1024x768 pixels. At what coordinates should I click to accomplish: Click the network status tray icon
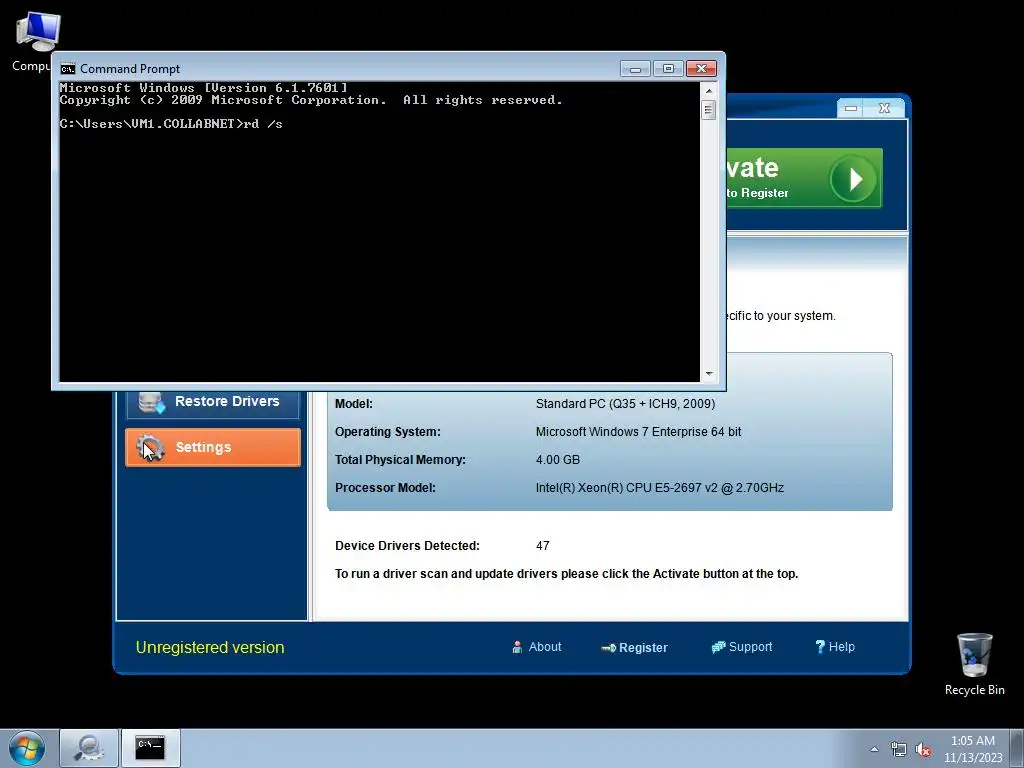click(x=899, y=750)
